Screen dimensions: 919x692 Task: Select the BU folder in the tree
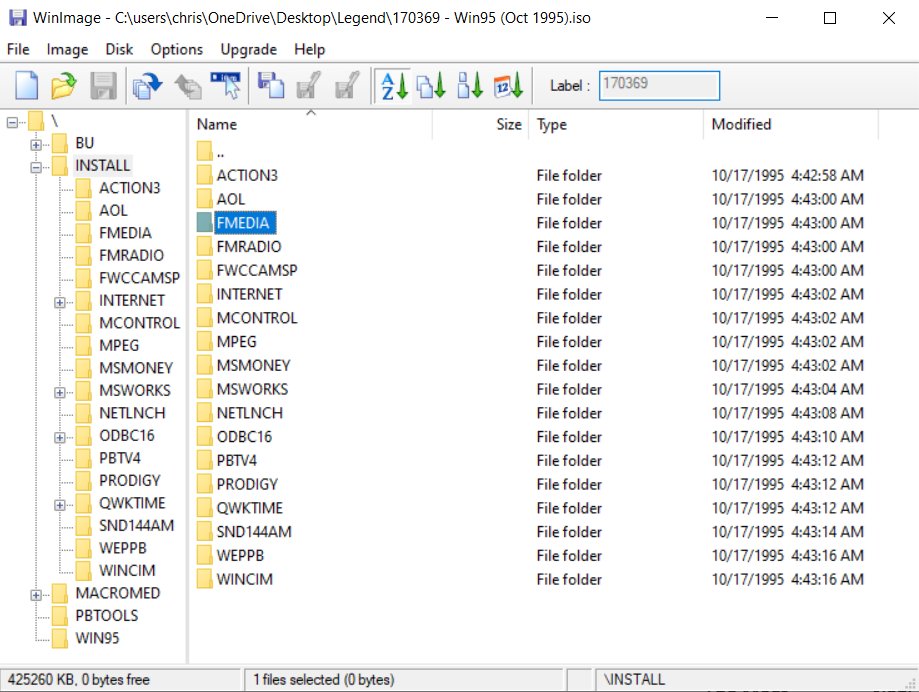pos(84,143)
